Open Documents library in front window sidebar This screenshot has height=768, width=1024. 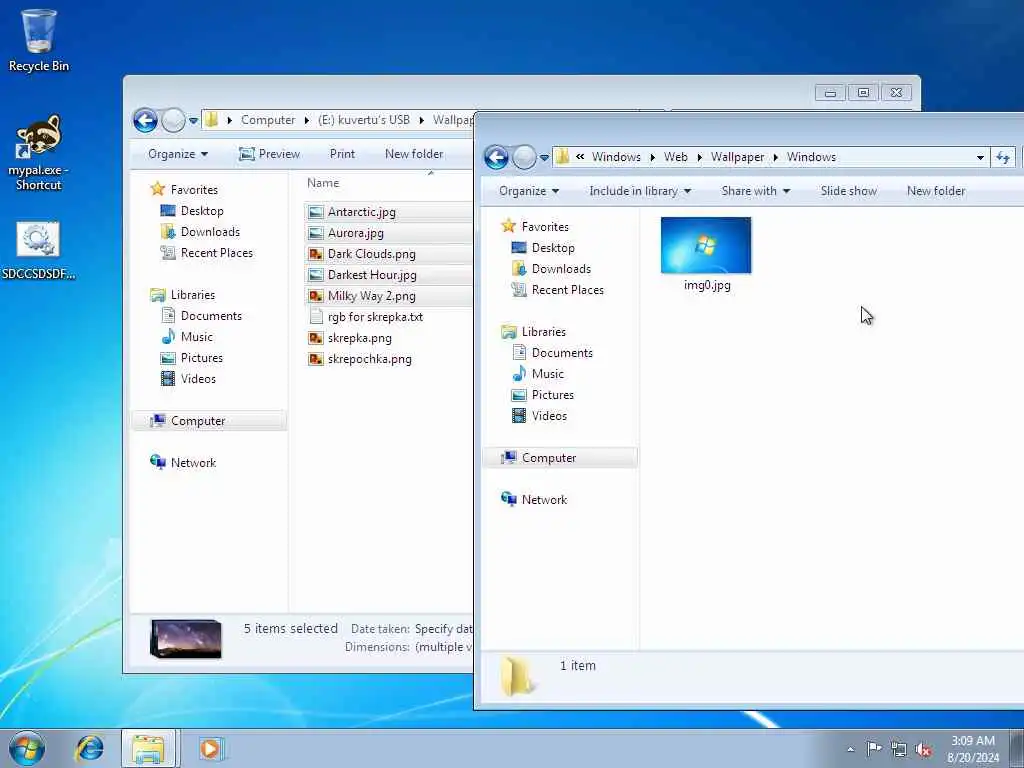tap(562, 353)
